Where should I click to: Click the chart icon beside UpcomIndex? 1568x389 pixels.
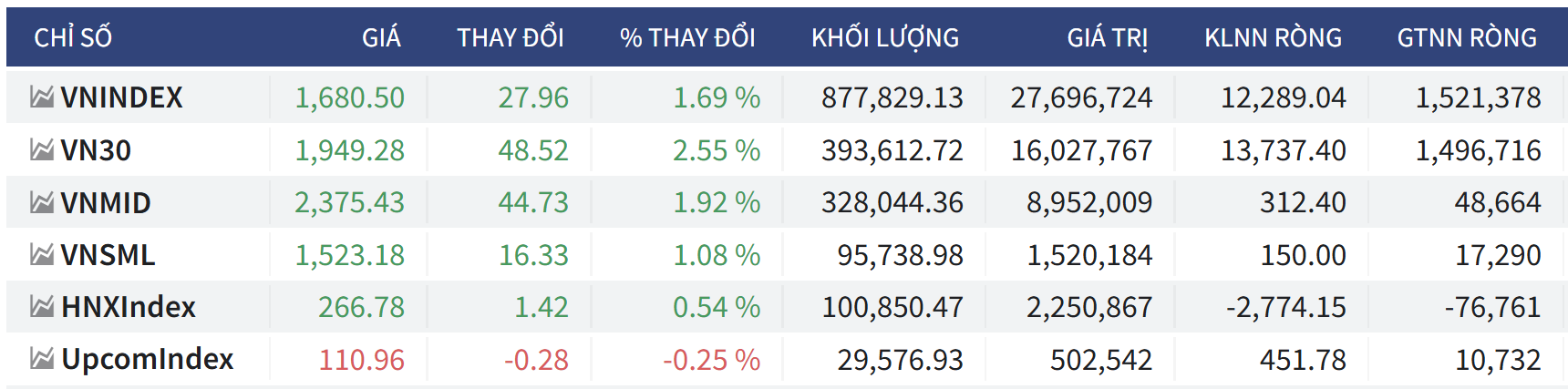(x=41, y=359)
